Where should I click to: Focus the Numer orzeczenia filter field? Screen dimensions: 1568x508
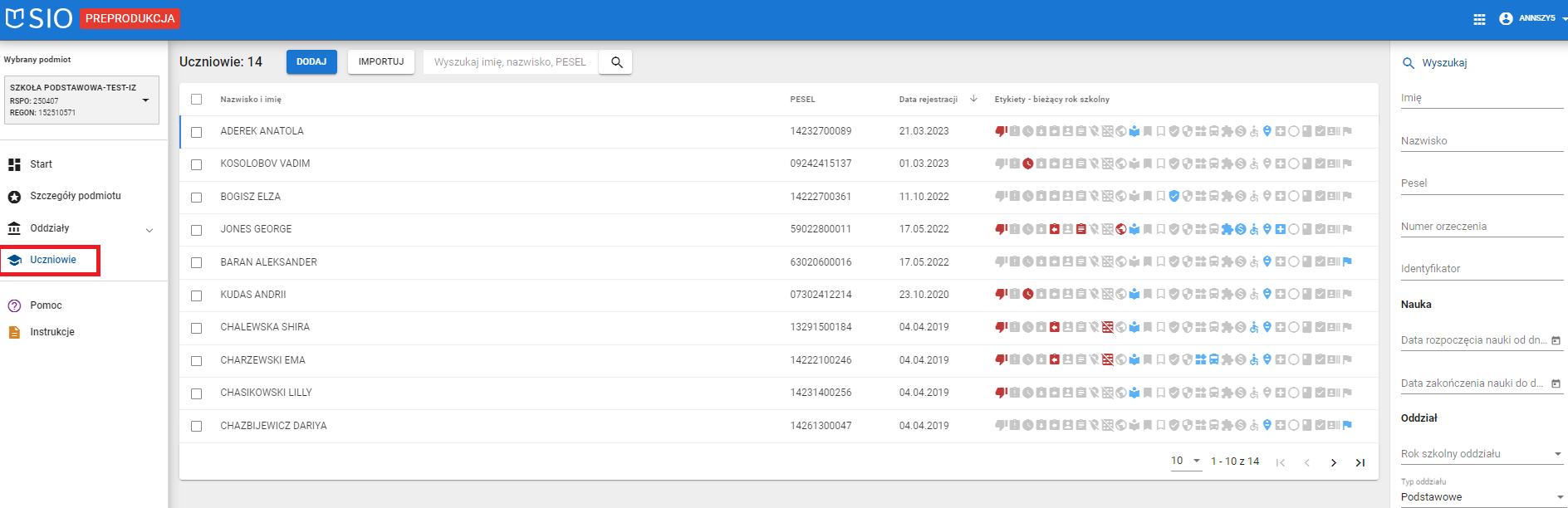pos(1482,227)
